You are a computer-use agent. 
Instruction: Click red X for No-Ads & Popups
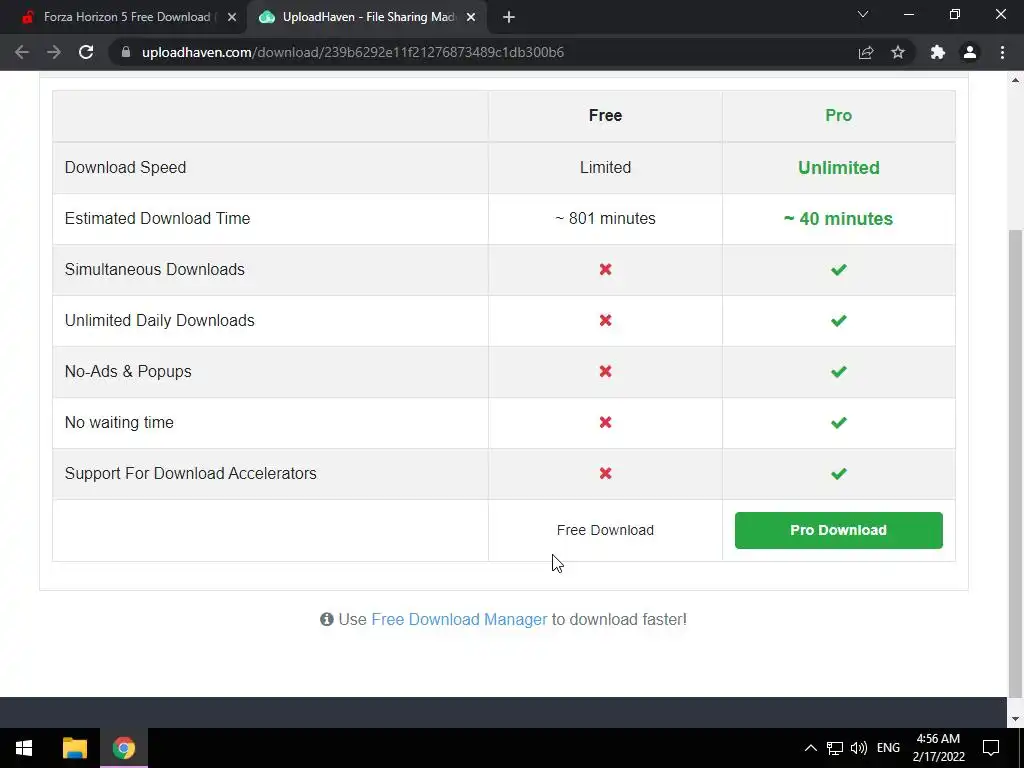coord(605,371)
